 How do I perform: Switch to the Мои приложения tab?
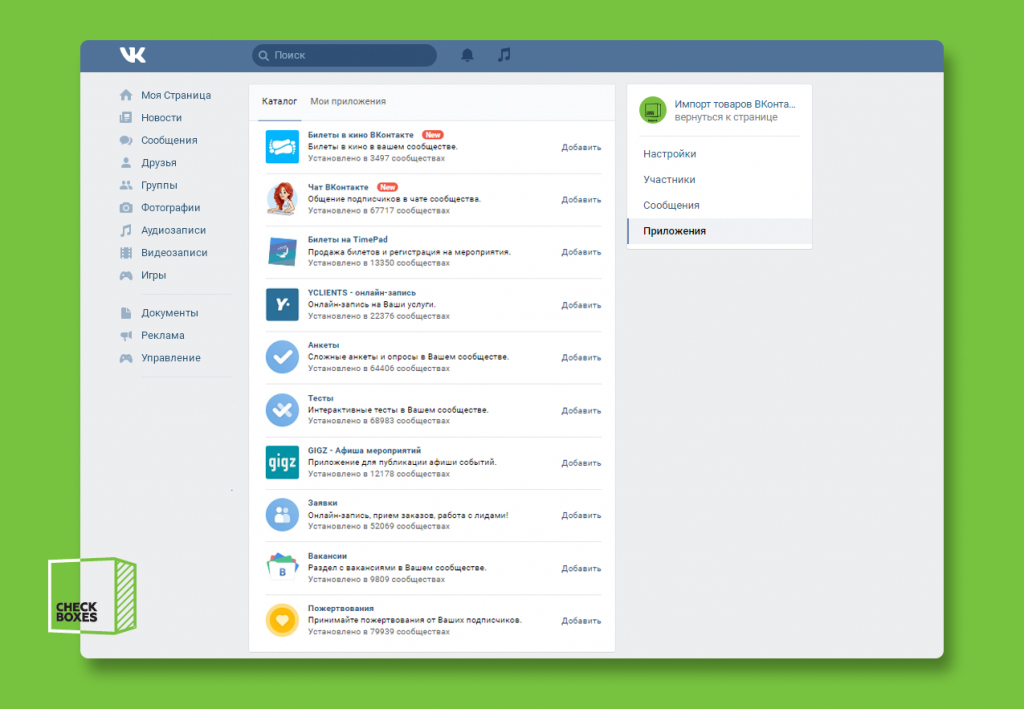pos(348,101)
